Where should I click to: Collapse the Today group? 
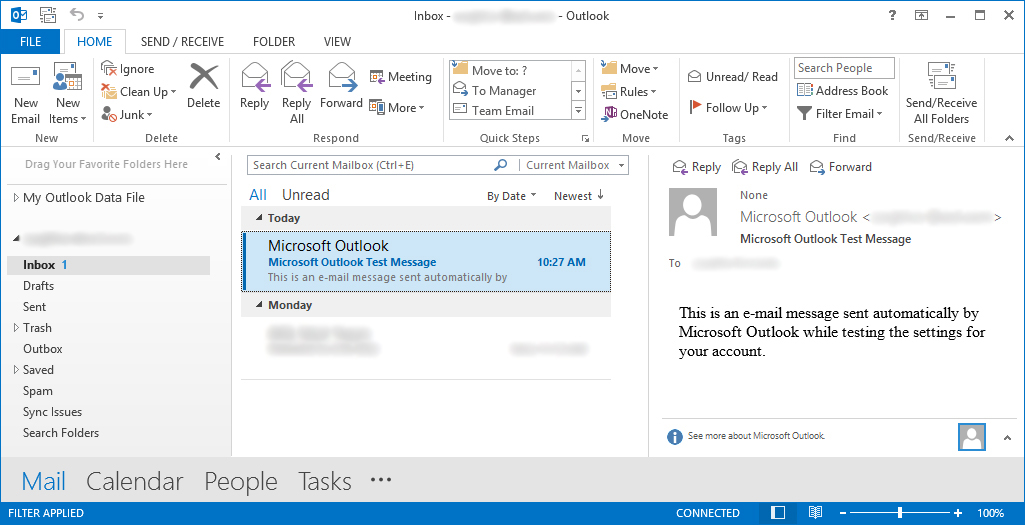click(x=260, y=218)
